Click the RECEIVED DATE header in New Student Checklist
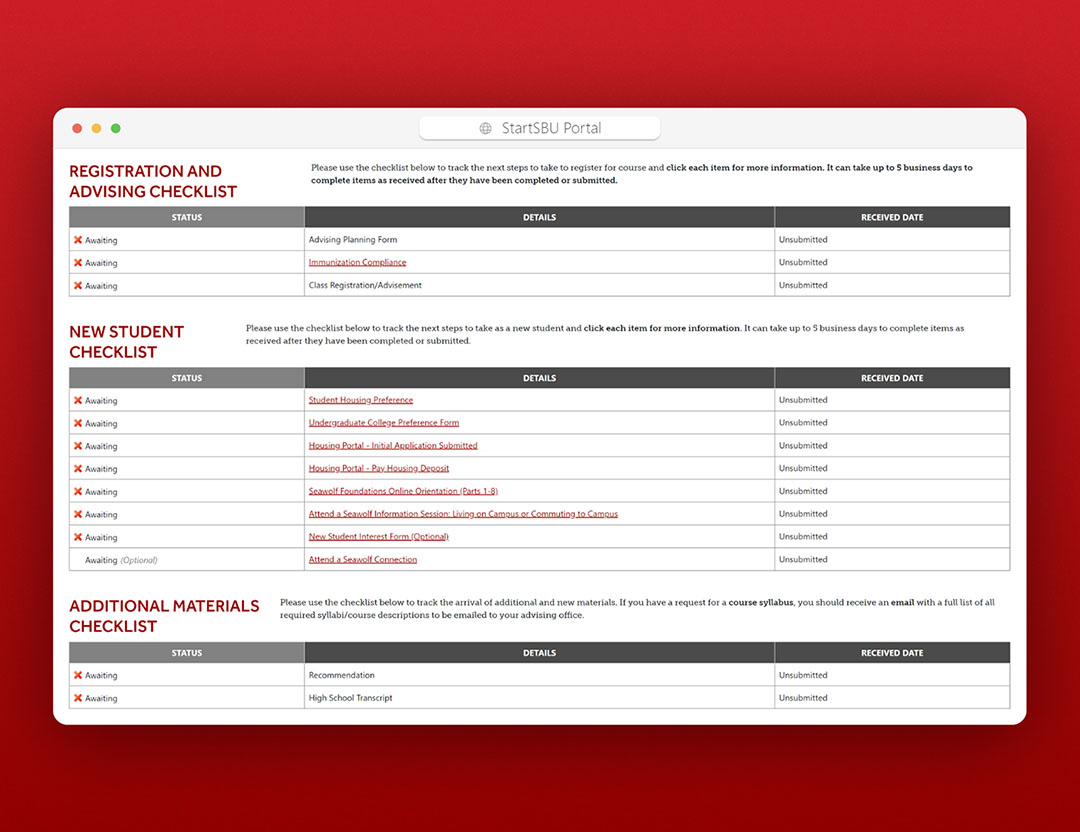The image size is (1080, 832). pos(892,378)
